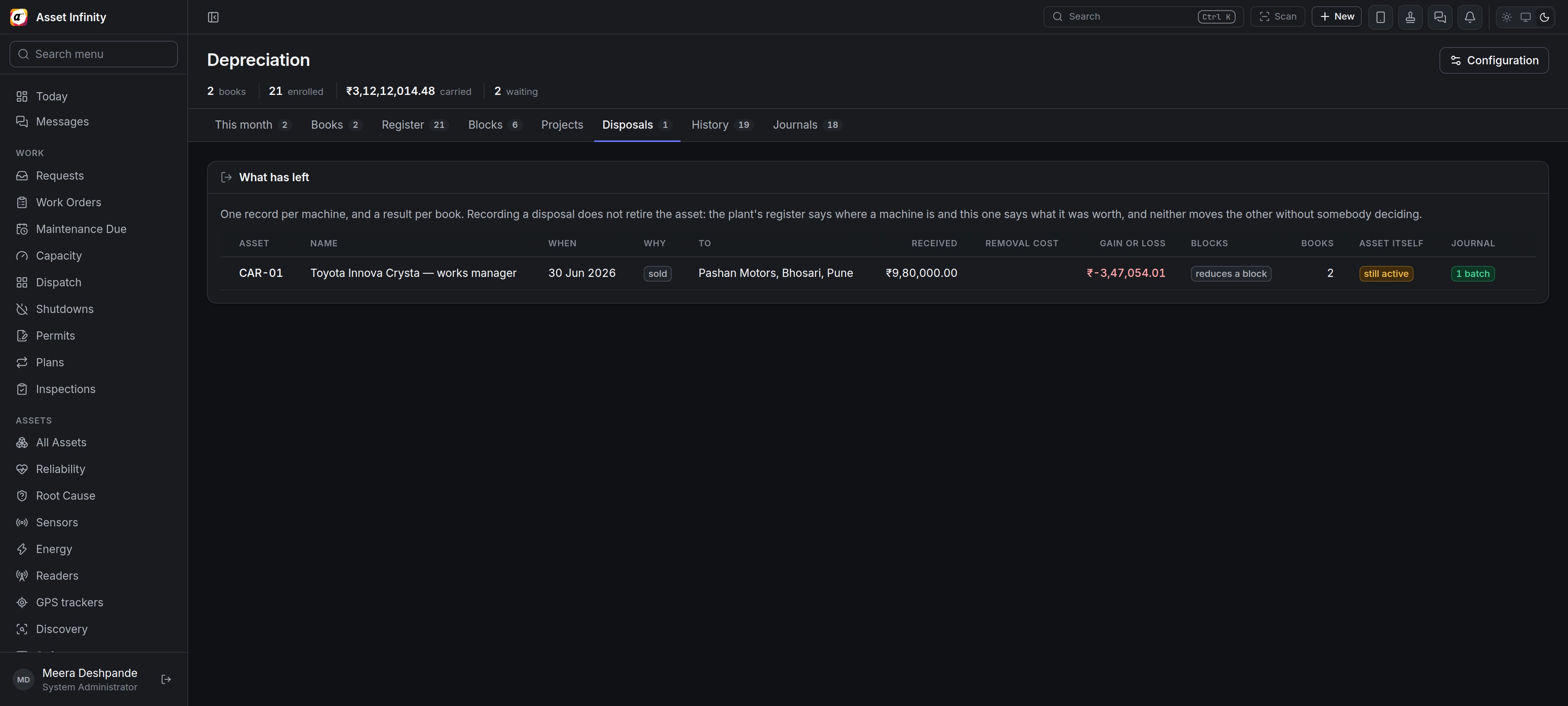Image resolution: width=1568 pixels, height=706 pixels.
Task: Click the Asset Infinity logo
Action: [19, 17]
